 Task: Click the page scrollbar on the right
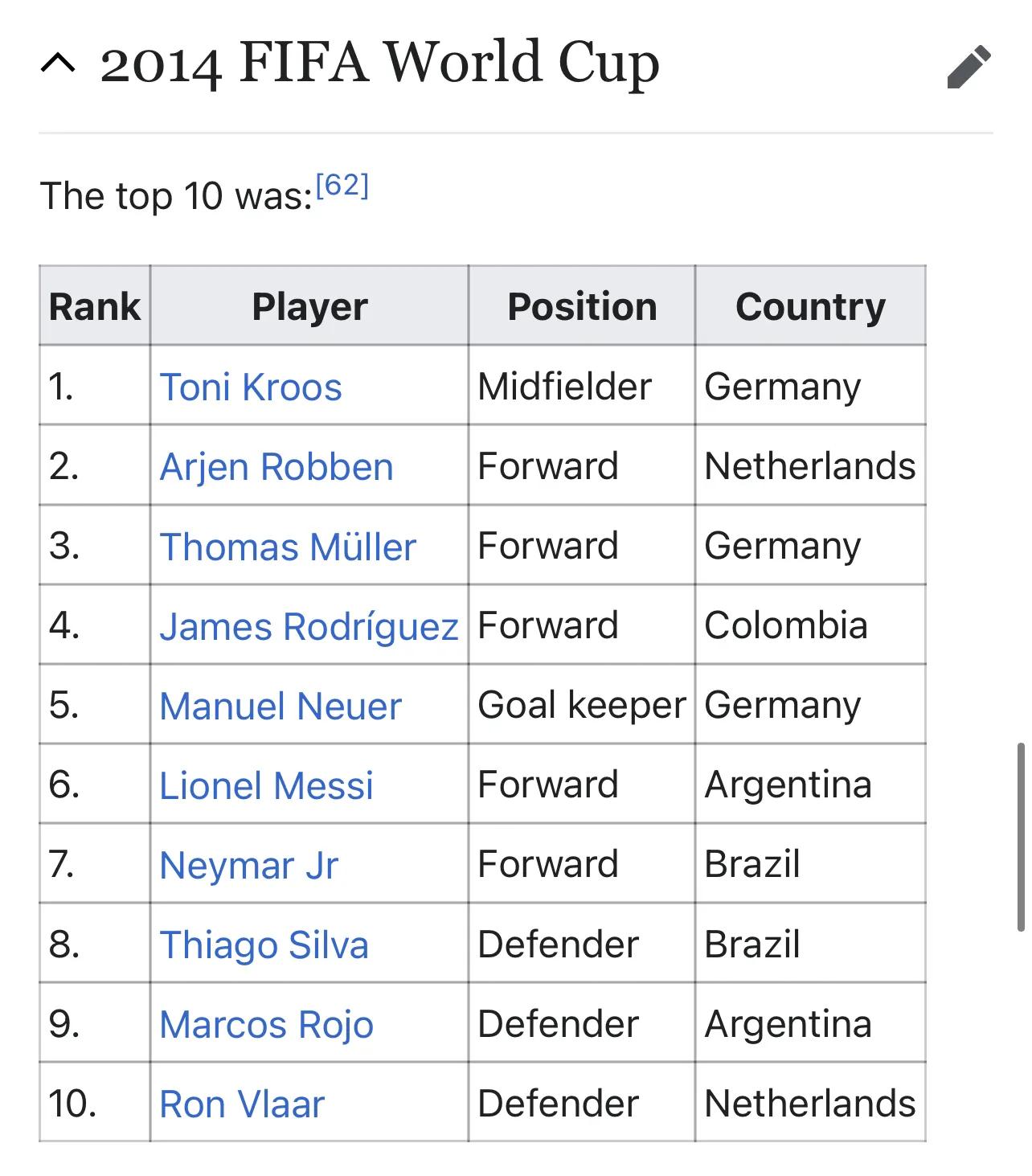coord(1021,836)
